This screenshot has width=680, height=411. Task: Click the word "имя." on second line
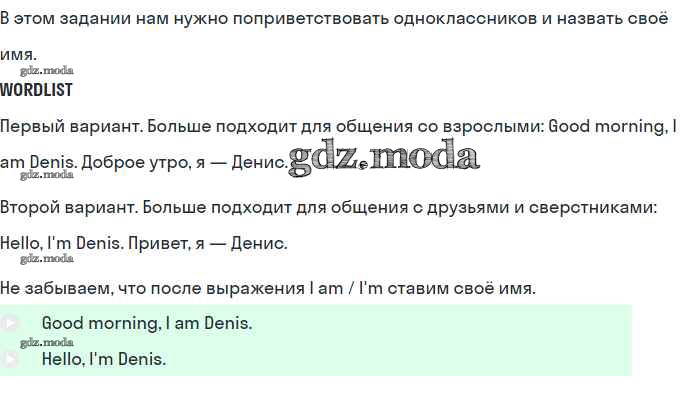pyautogui.click(x=18, y=54)
